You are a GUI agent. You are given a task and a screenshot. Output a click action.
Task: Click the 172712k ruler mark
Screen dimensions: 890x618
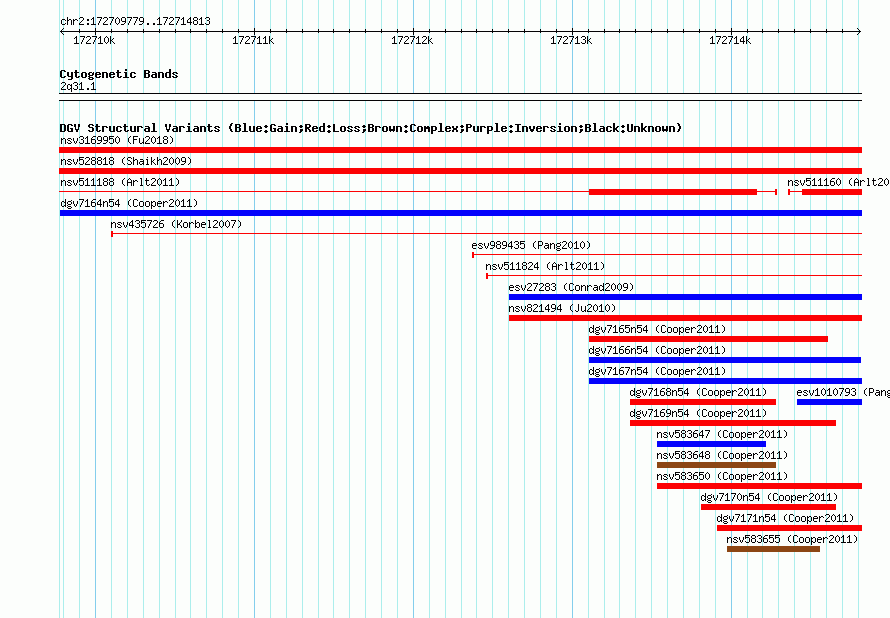tap(412, 40)
